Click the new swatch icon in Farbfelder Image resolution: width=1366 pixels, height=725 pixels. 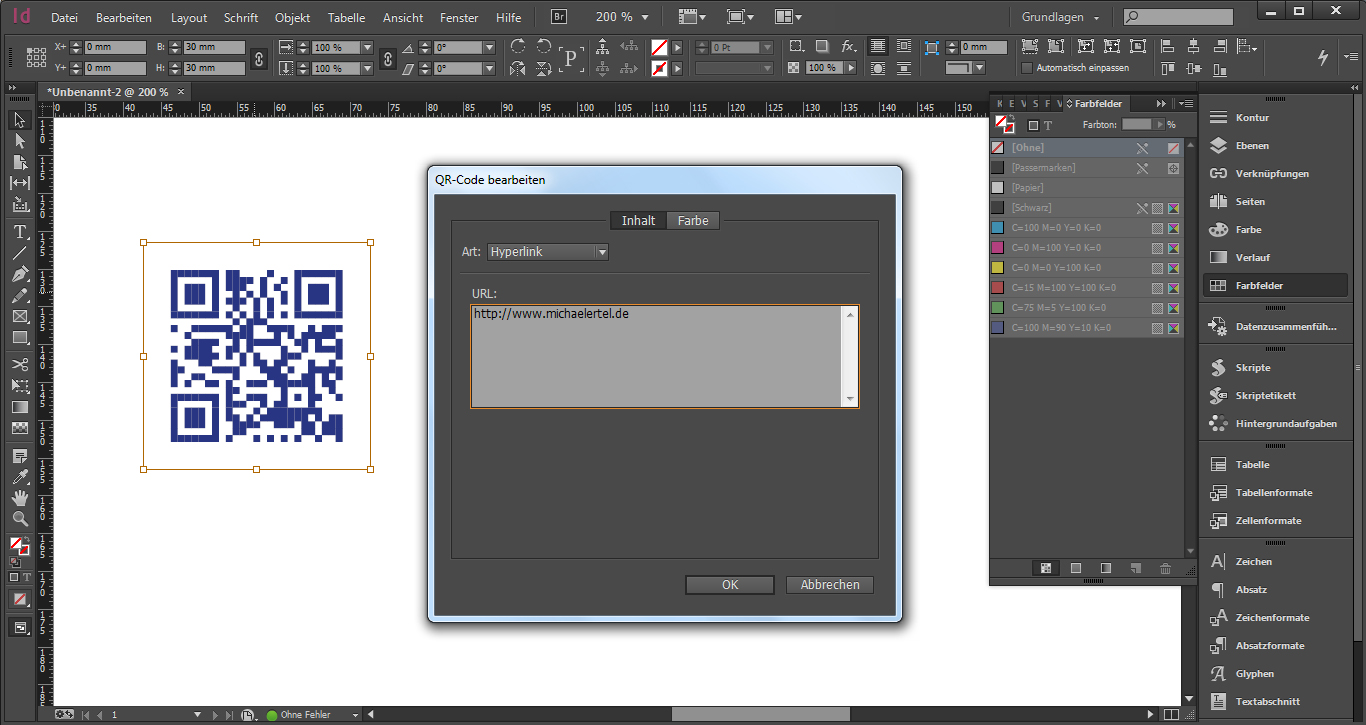[1135, 568]
